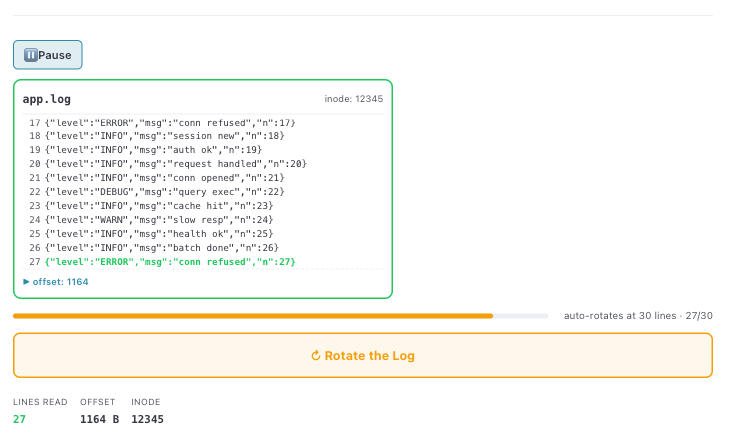734x442 pixels.
Task: Click the Rotate the Log button
Action: pos(362,355)
